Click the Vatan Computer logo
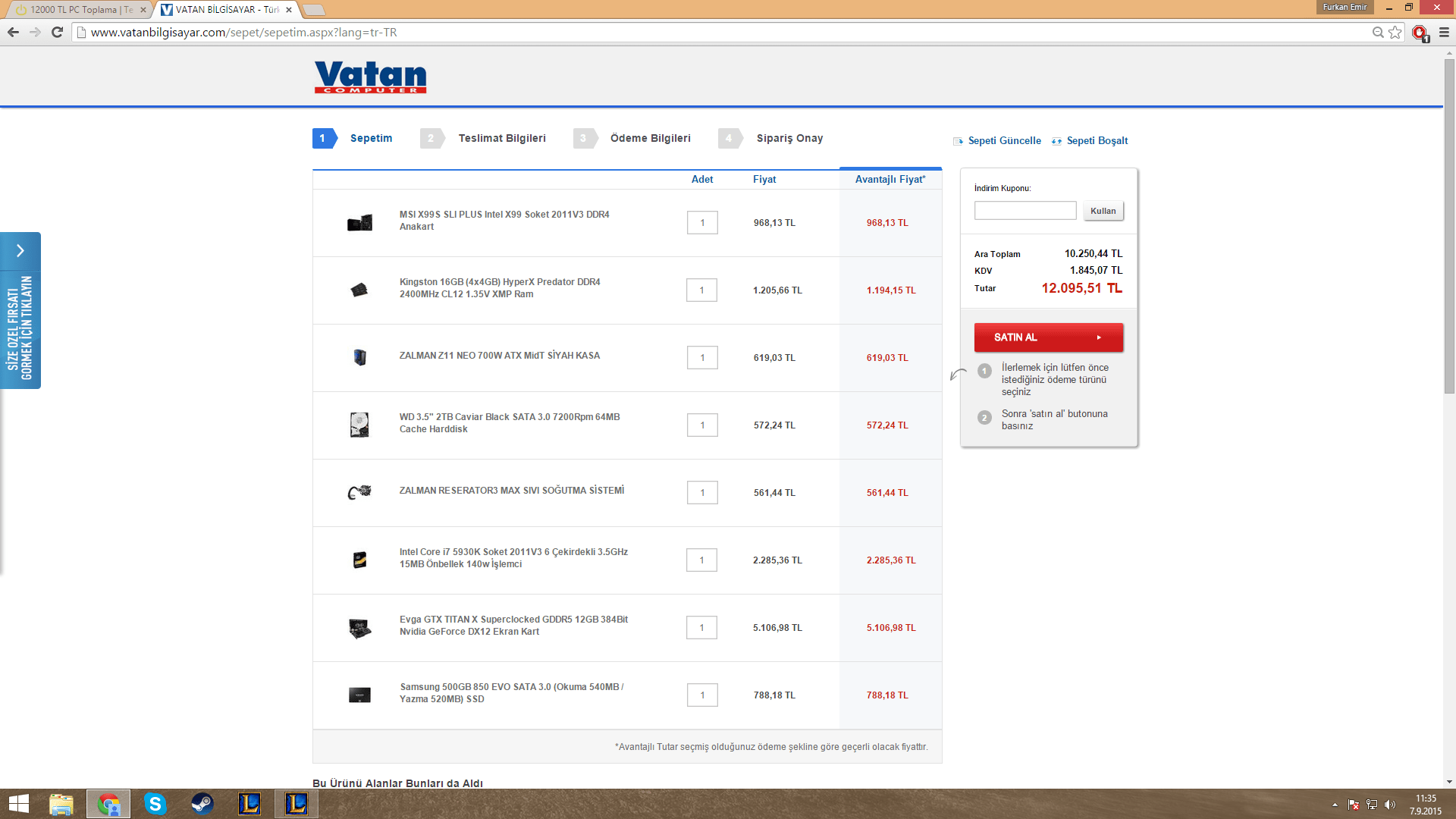The image size is (1456, 819). (x=370, y=77)
